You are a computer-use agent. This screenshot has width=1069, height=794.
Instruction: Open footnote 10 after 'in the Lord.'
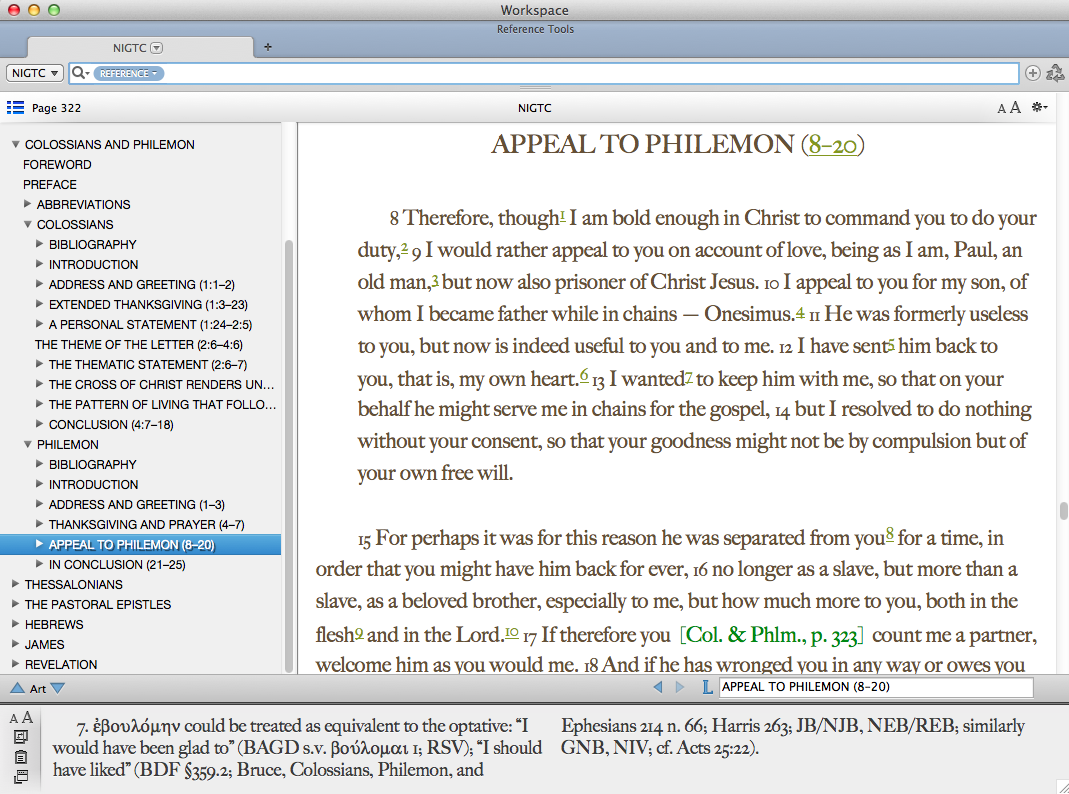511,632
